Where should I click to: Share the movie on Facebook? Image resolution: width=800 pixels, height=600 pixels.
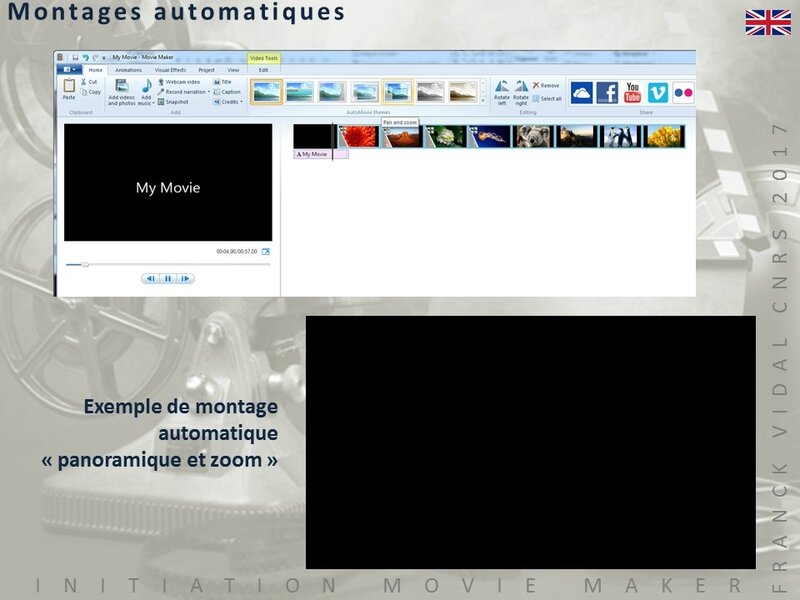(x=607, y=93)
